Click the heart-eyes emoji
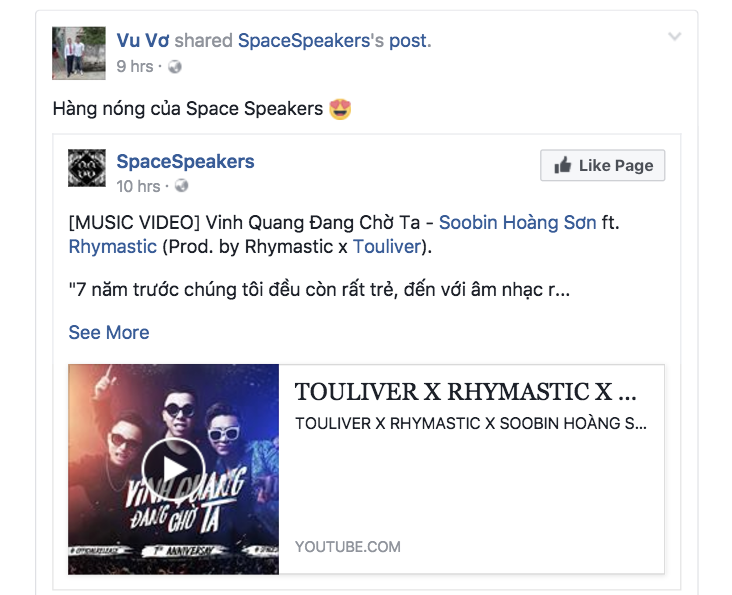732x595 pixels. click(340, 109)
